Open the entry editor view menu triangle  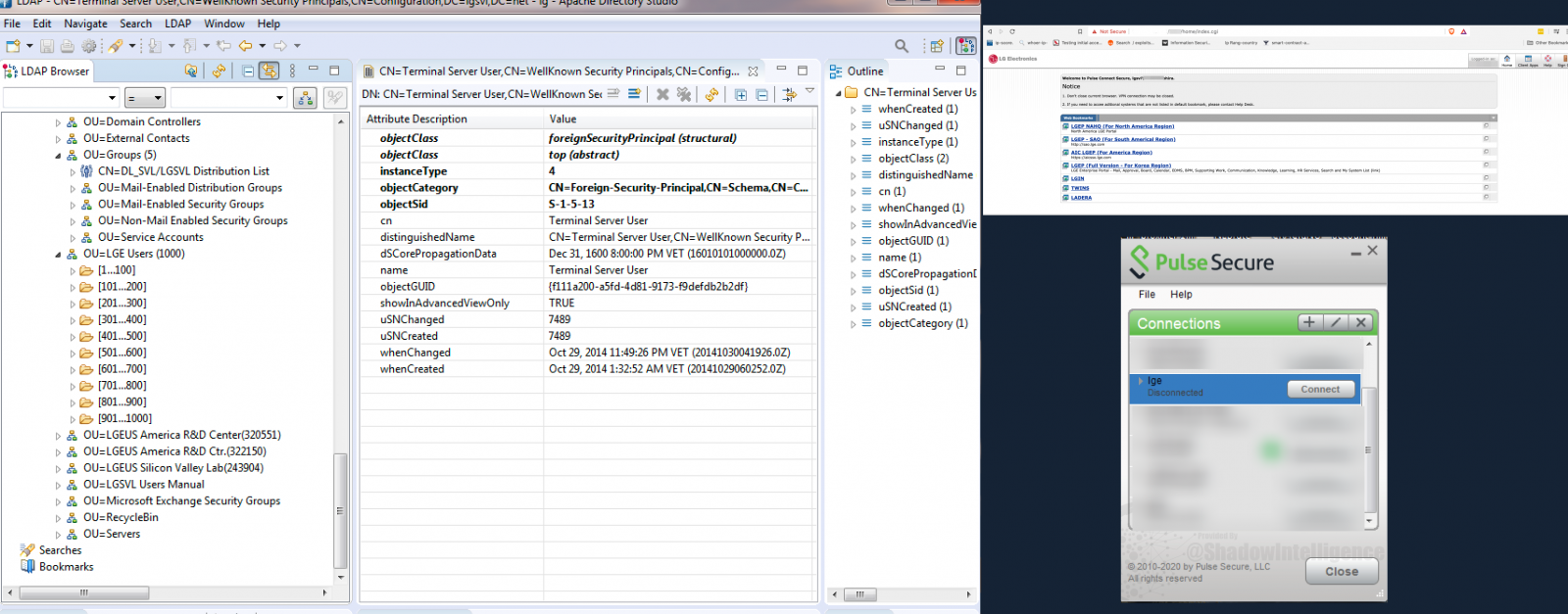click(809, 91)
